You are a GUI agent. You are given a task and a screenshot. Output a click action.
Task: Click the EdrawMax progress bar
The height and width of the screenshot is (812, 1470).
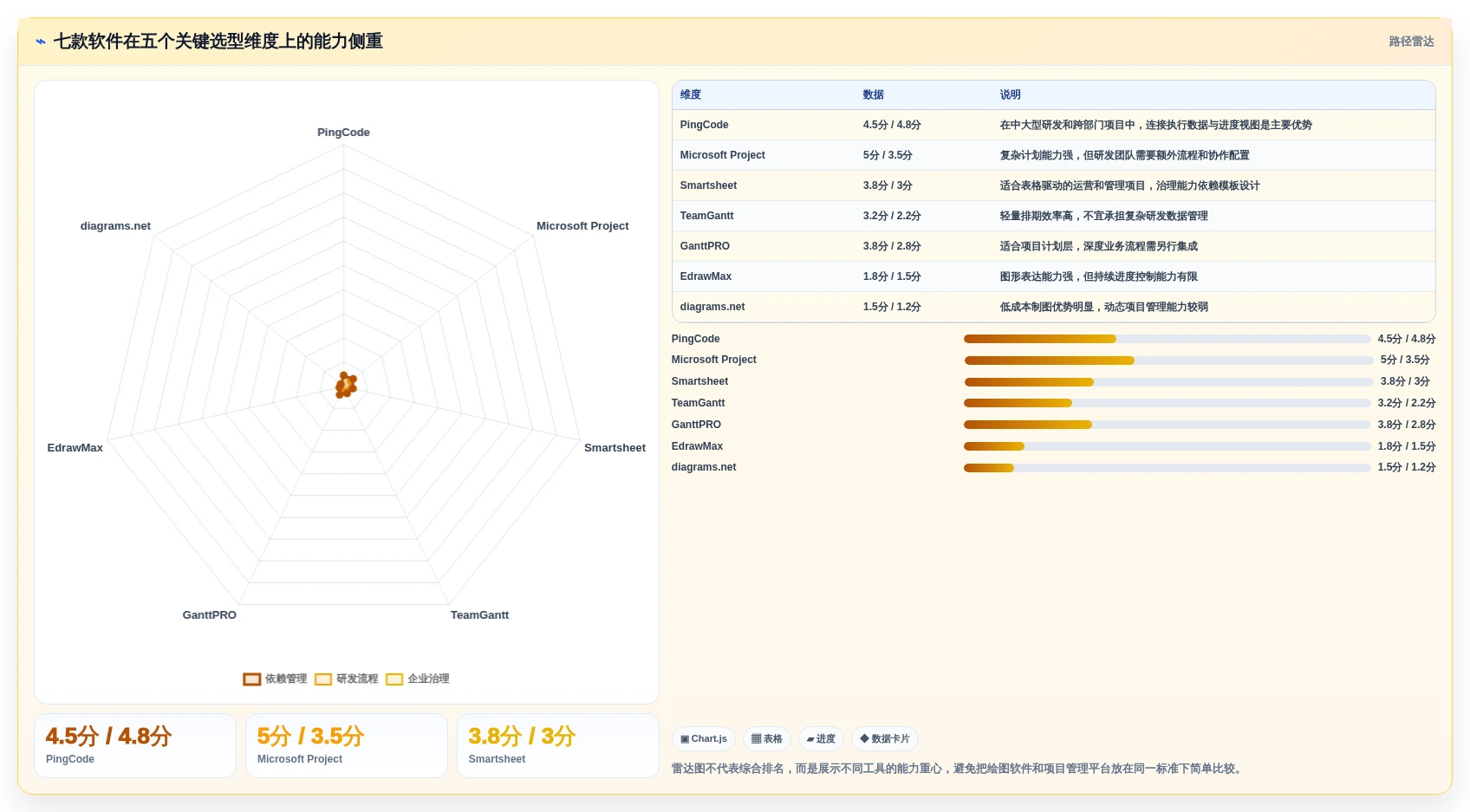coord(1167,446)
